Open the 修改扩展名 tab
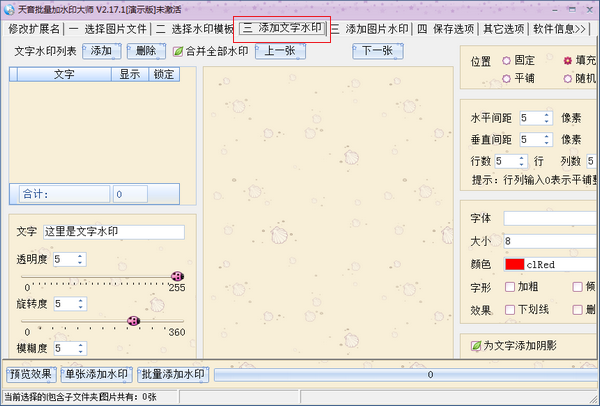The width and height of the screenshot is (600, 406). [x=33, y=30]
